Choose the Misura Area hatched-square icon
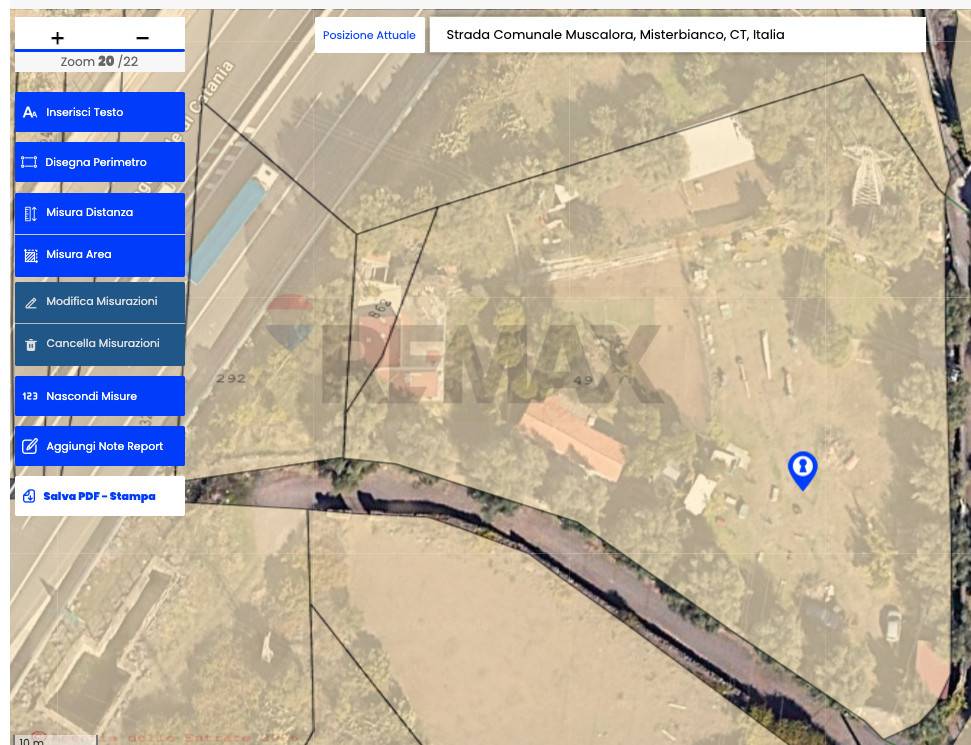The height and width of the screenshot is (745, 971). click(30, 255)
